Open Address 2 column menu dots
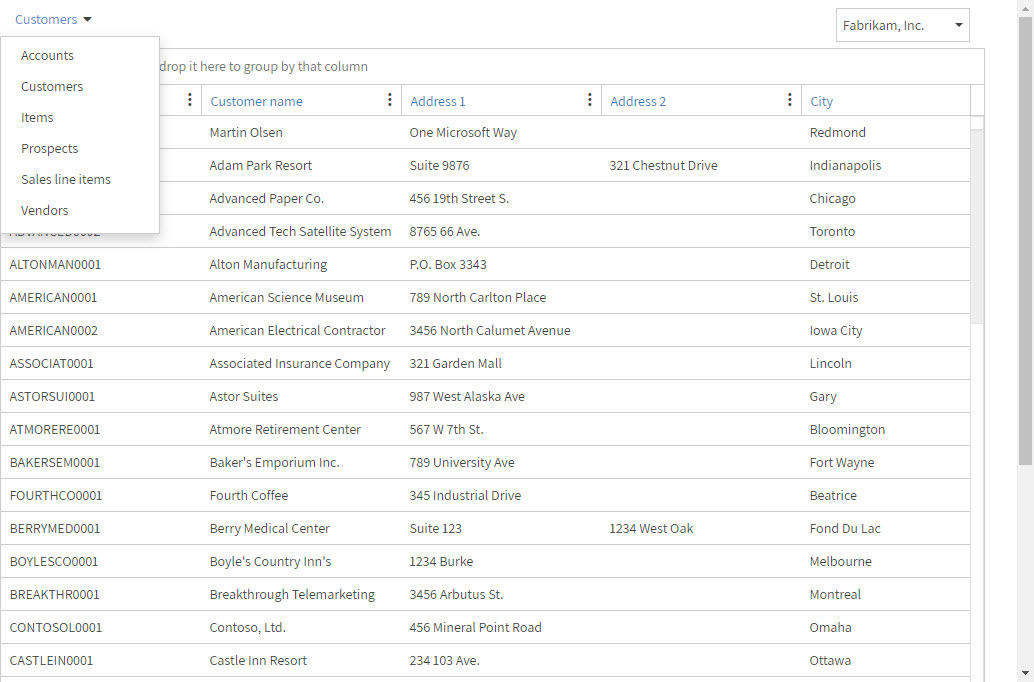This screenshot has height=682, width=1034. pos(789,100)
